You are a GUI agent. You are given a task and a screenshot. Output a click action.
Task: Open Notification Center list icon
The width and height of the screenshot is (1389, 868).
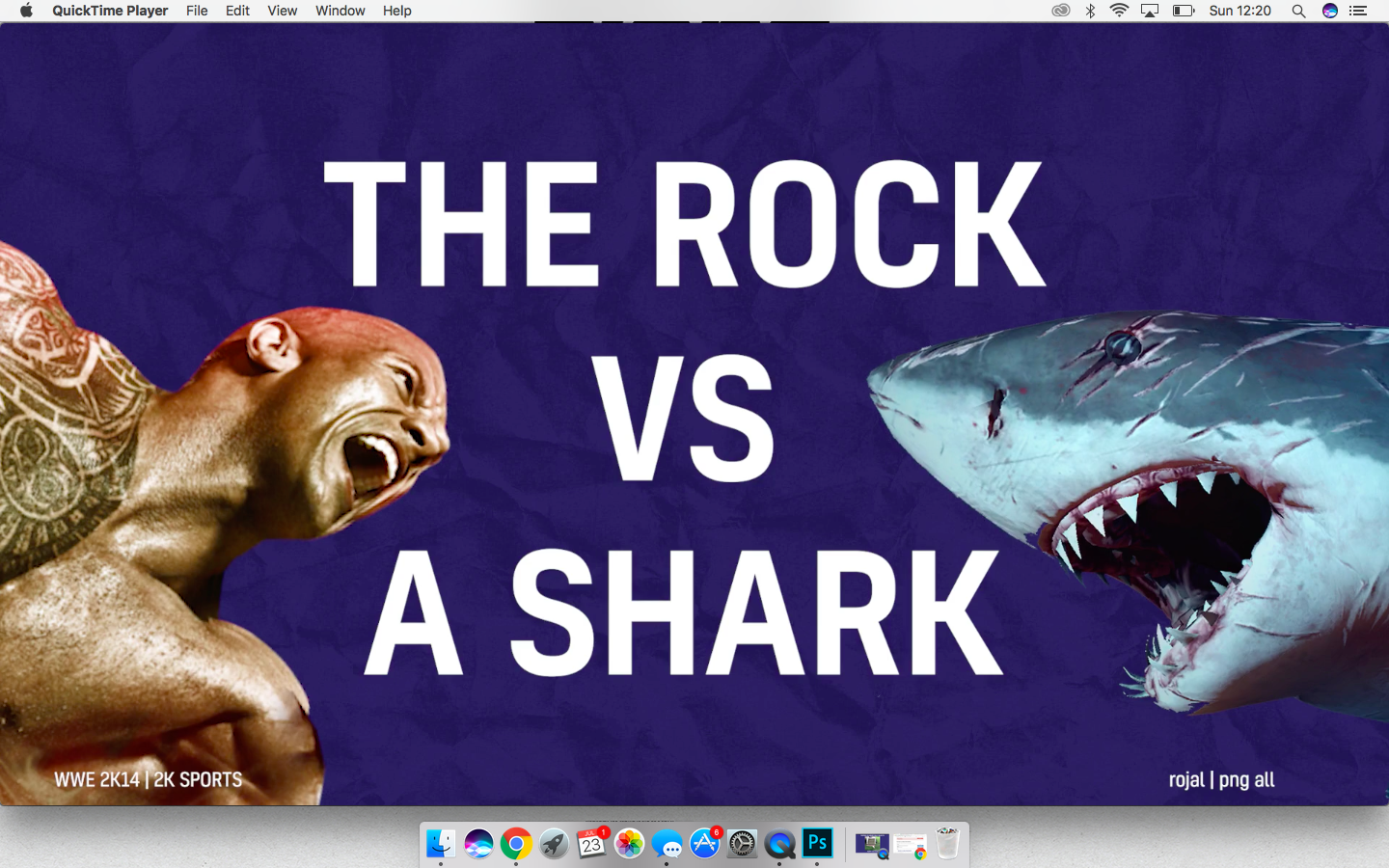(x=1358, y=11)
